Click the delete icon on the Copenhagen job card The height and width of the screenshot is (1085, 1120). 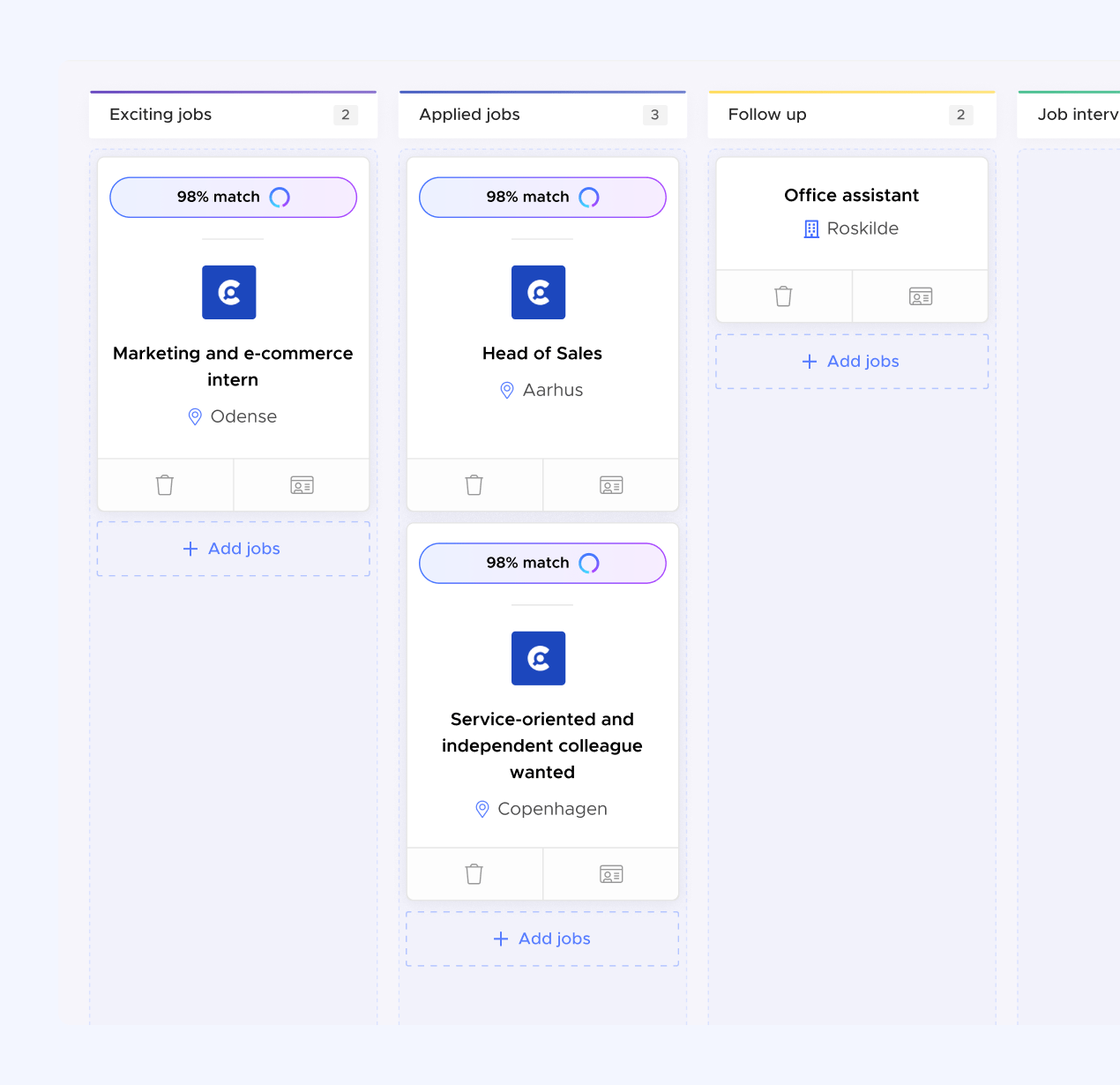[474, 873]
